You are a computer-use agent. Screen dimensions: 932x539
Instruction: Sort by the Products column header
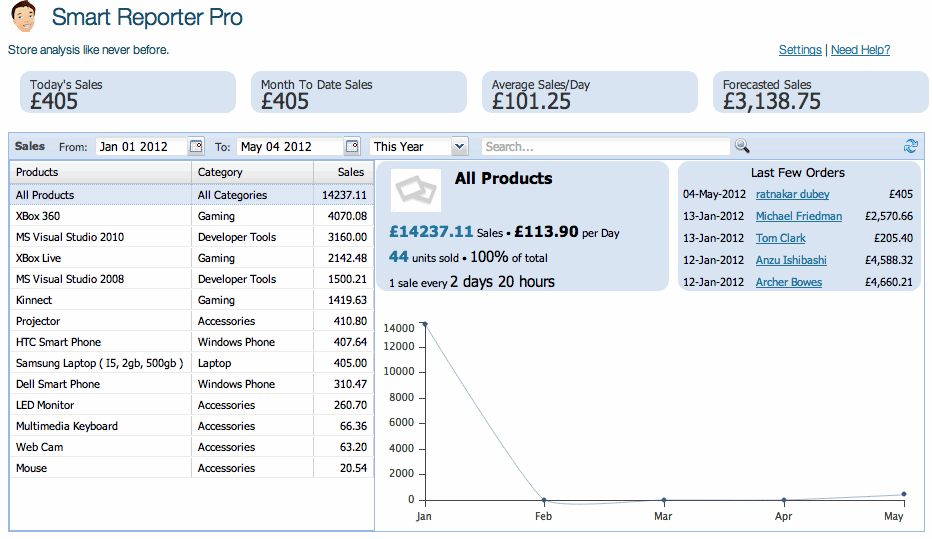point(100,173)
